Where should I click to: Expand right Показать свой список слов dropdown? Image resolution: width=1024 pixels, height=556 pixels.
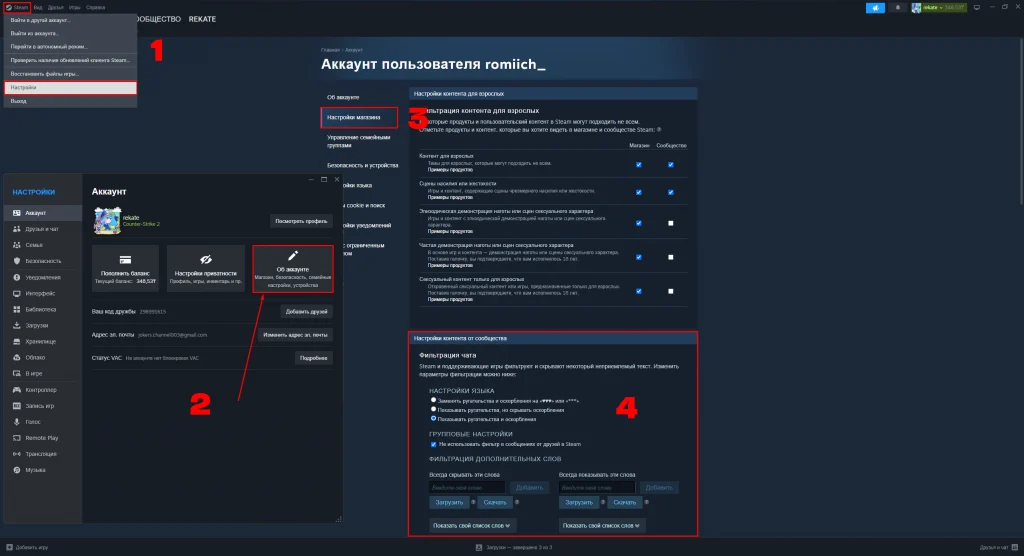[601, 524]
